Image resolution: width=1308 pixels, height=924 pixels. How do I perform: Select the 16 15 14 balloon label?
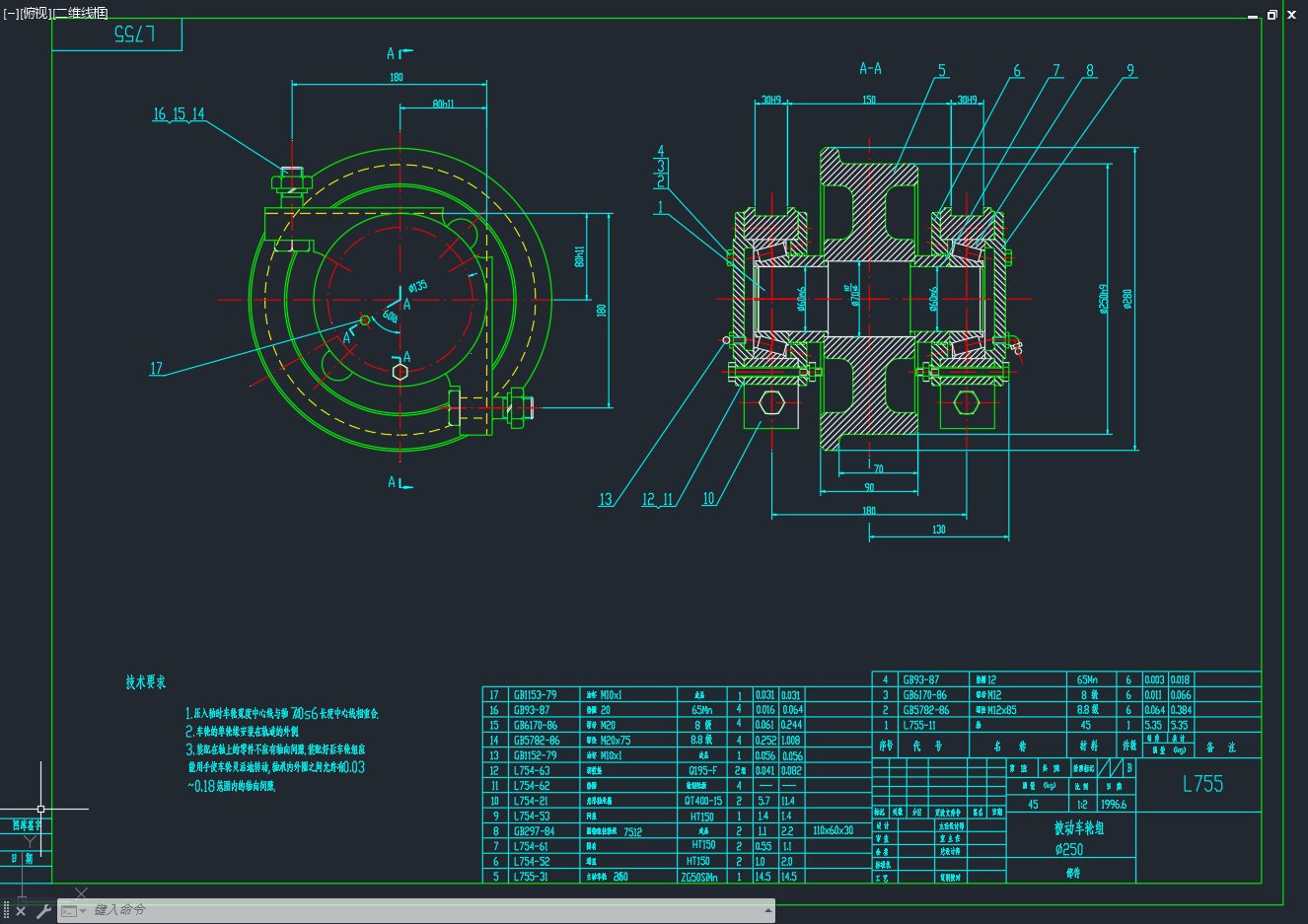coord(179,114)
